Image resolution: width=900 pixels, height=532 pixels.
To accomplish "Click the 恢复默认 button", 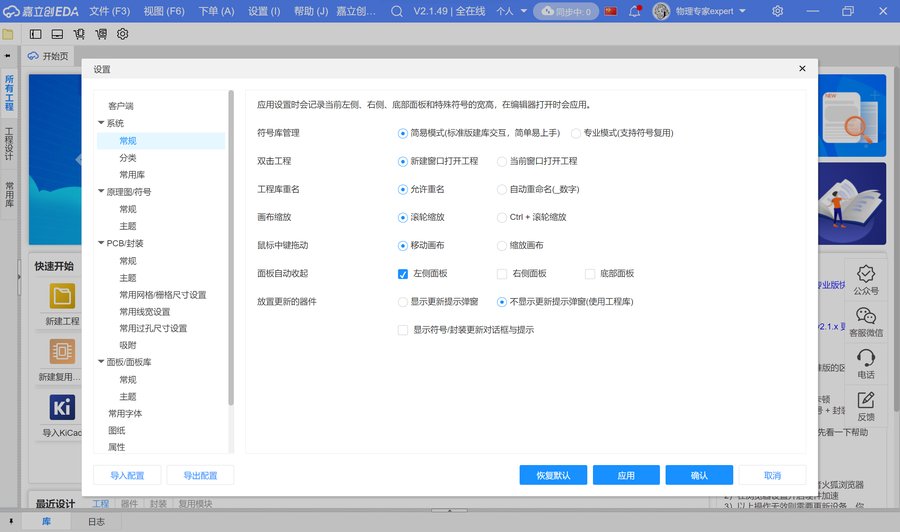I will click(x=553, y=475).
